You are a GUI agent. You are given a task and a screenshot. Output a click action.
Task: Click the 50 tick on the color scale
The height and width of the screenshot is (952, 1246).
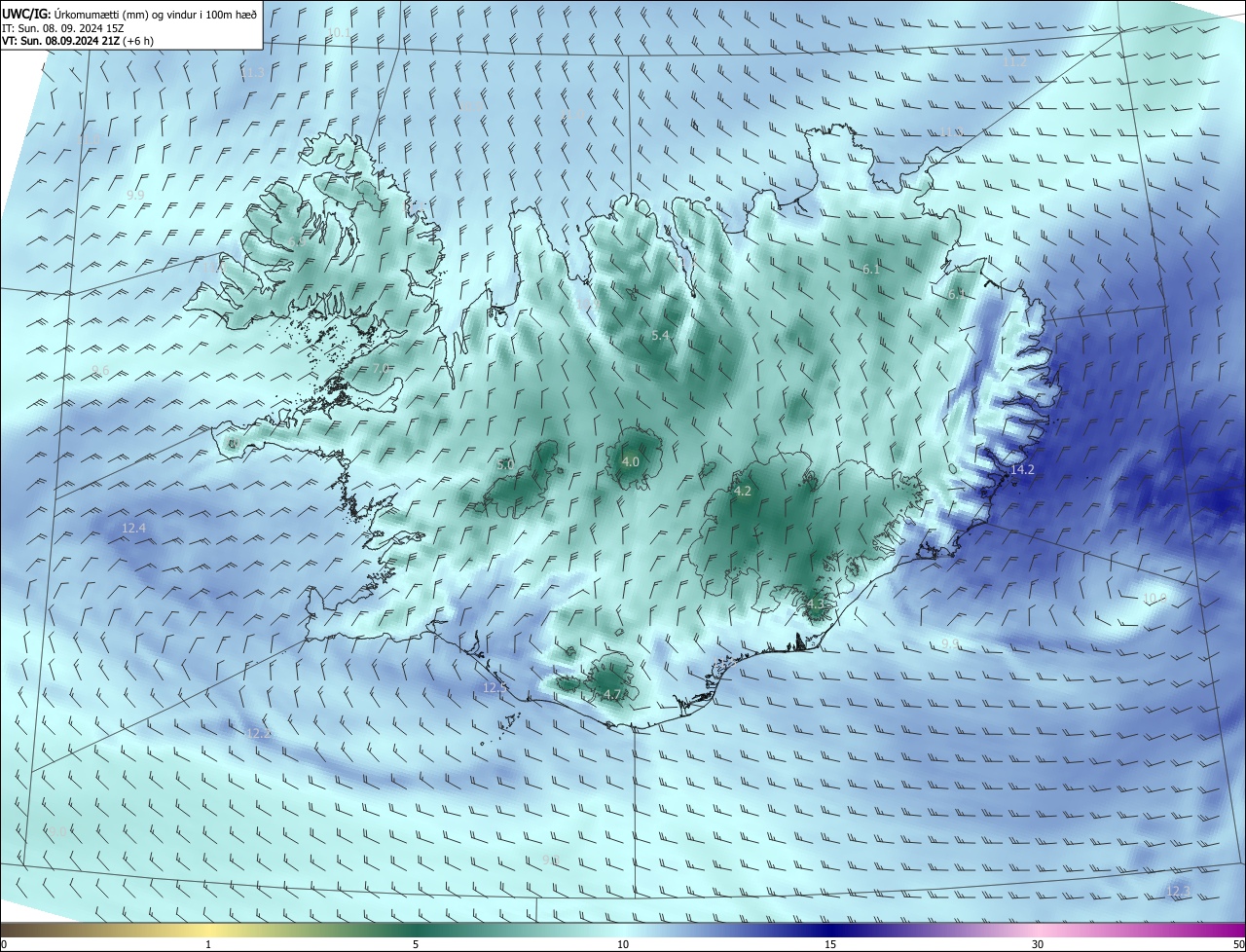(1238, 944)
